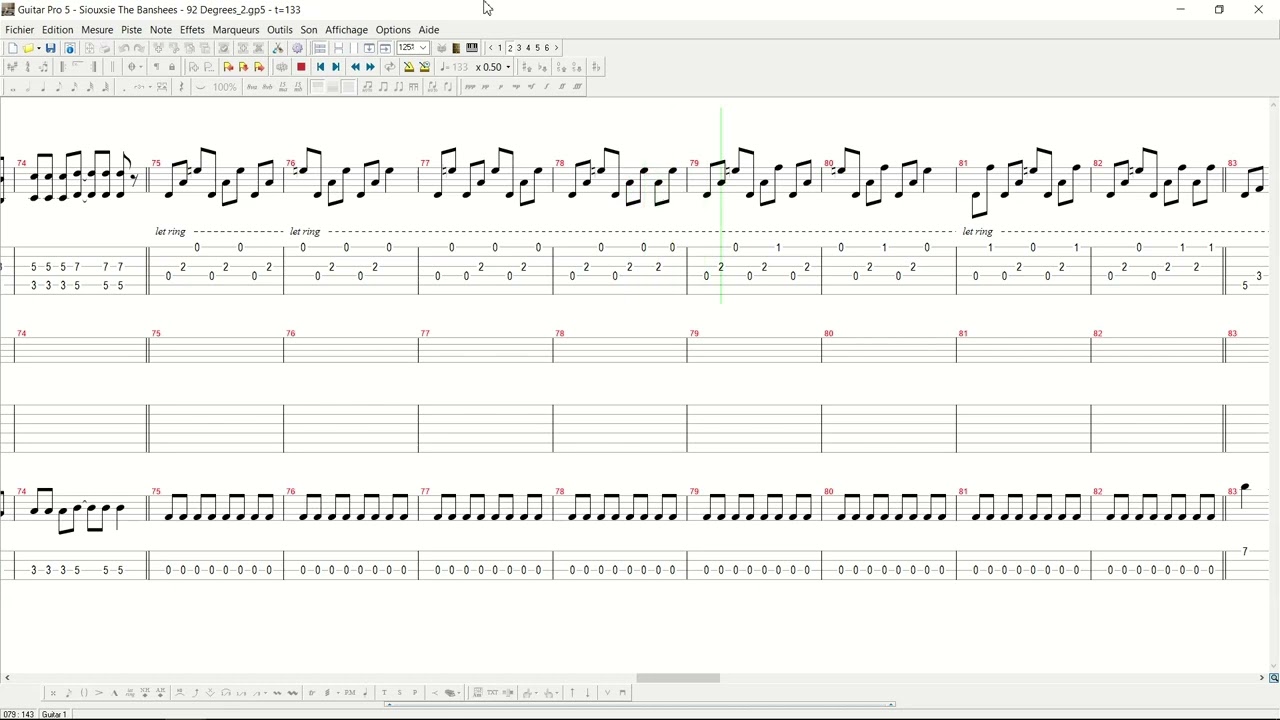Click the New file icon
This screenshot has height=720, width=1280.
pos(12,48)
